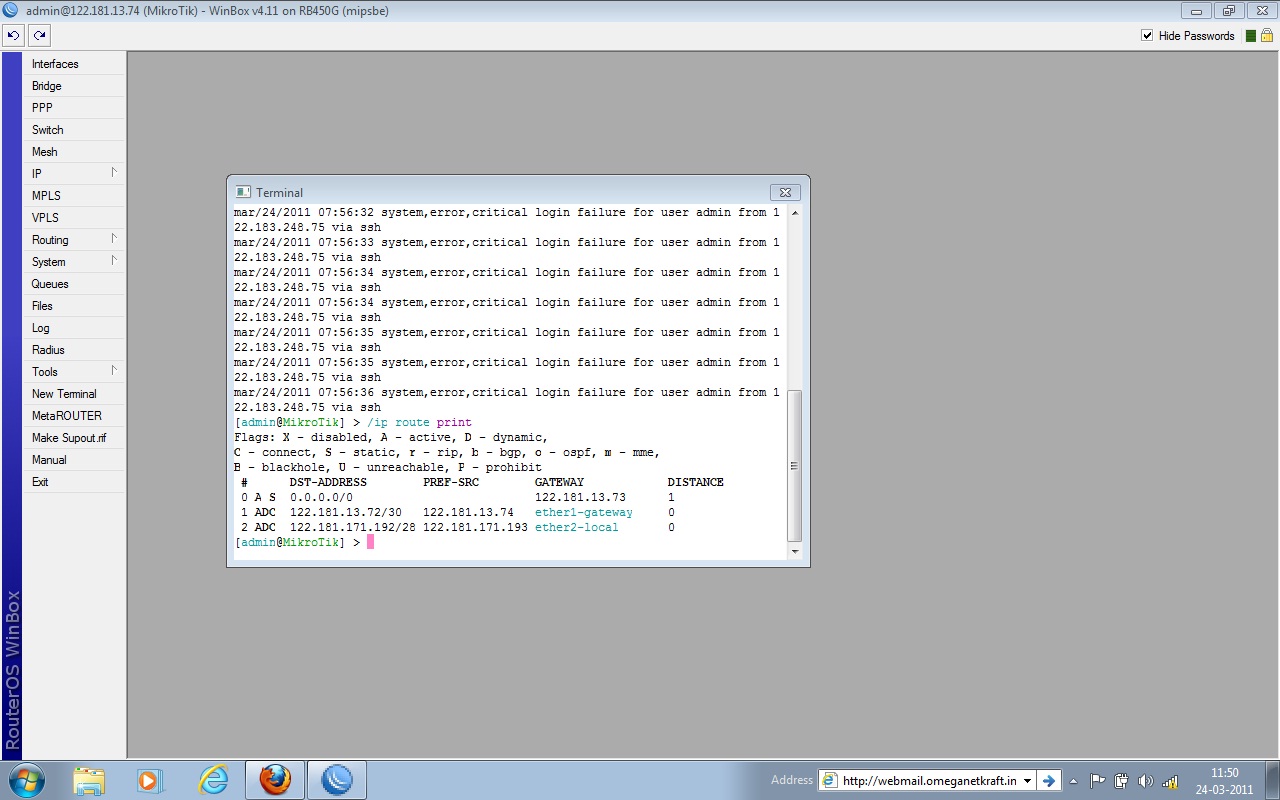Viewport: 1280px width, 800px height.
Task: Expand the IP submenu
Action: click(x=75, y=174)
